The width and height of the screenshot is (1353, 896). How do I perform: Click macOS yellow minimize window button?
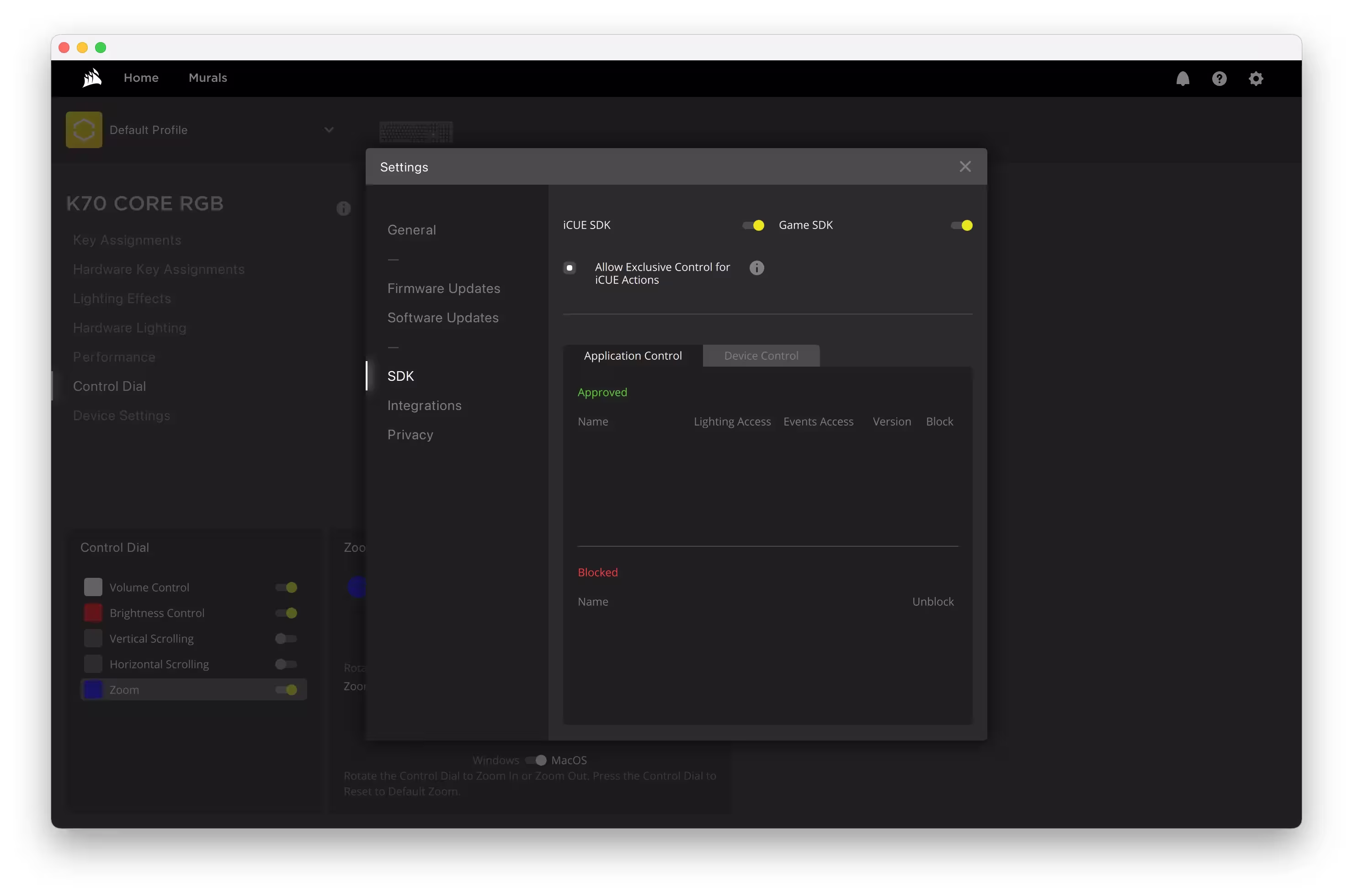(82, 48)
